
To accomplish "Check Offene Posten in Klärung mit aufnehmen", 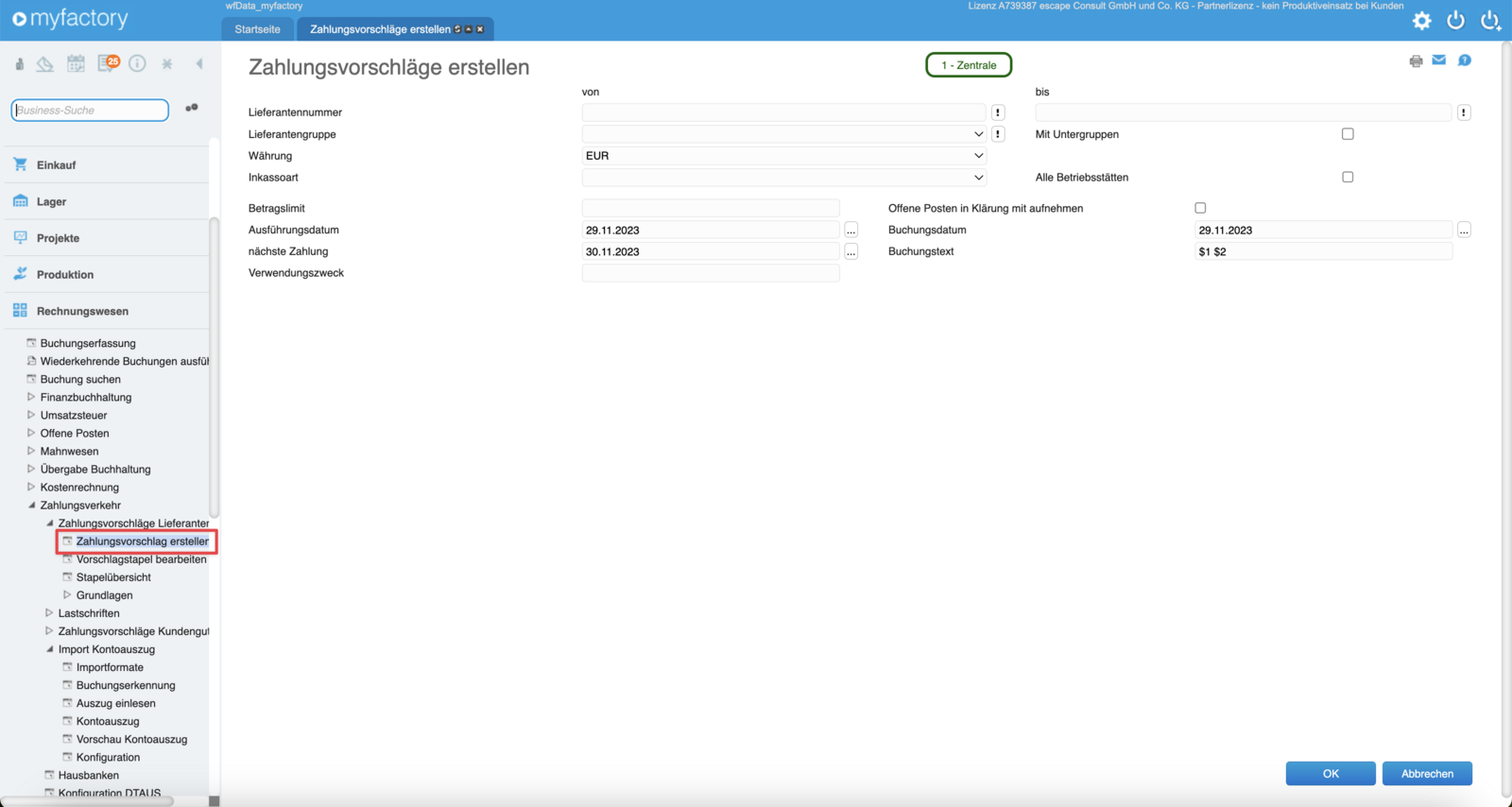I will [x=1200, y=208].
